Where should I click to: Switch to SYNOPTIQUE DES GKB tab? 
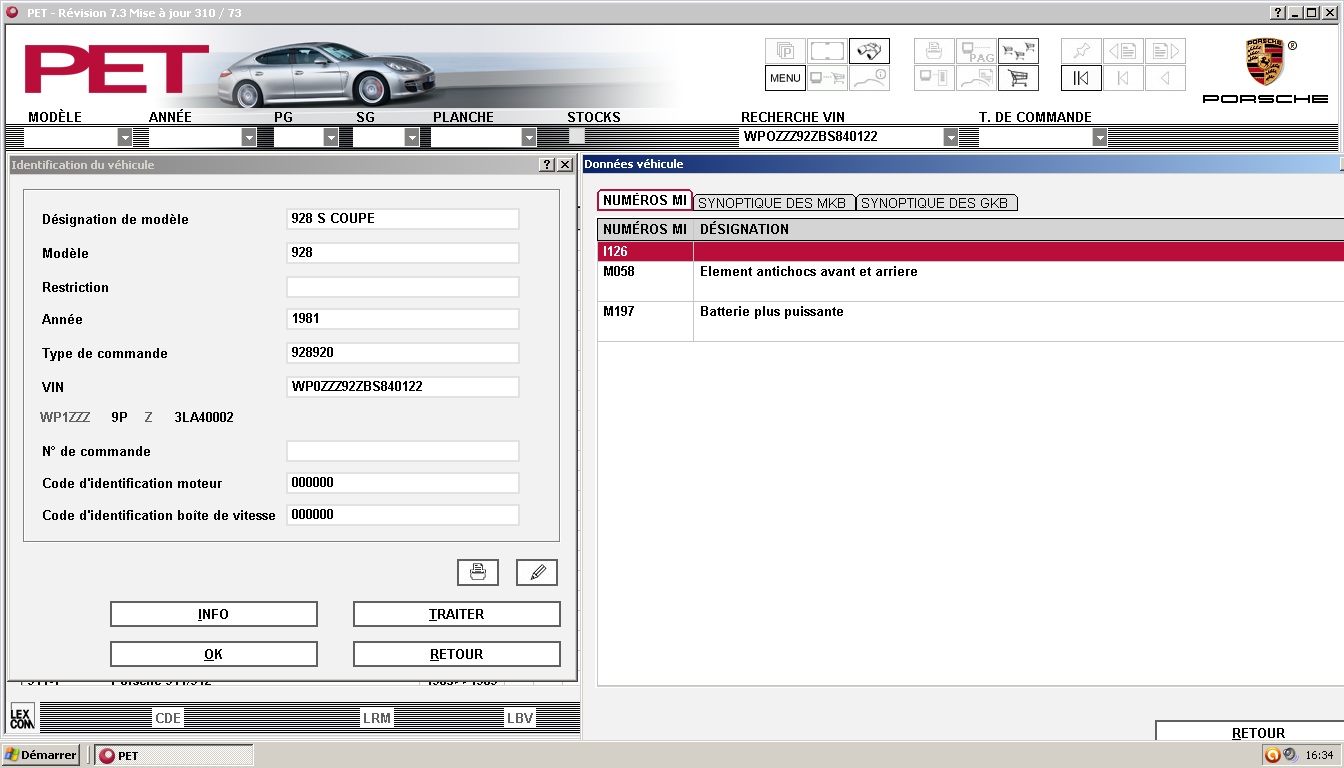[936, 203]
